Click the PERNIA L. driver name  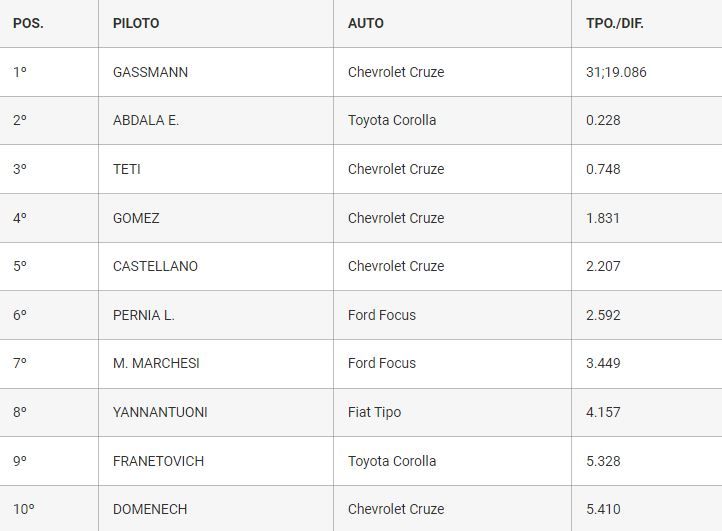(x=144, y=315)
